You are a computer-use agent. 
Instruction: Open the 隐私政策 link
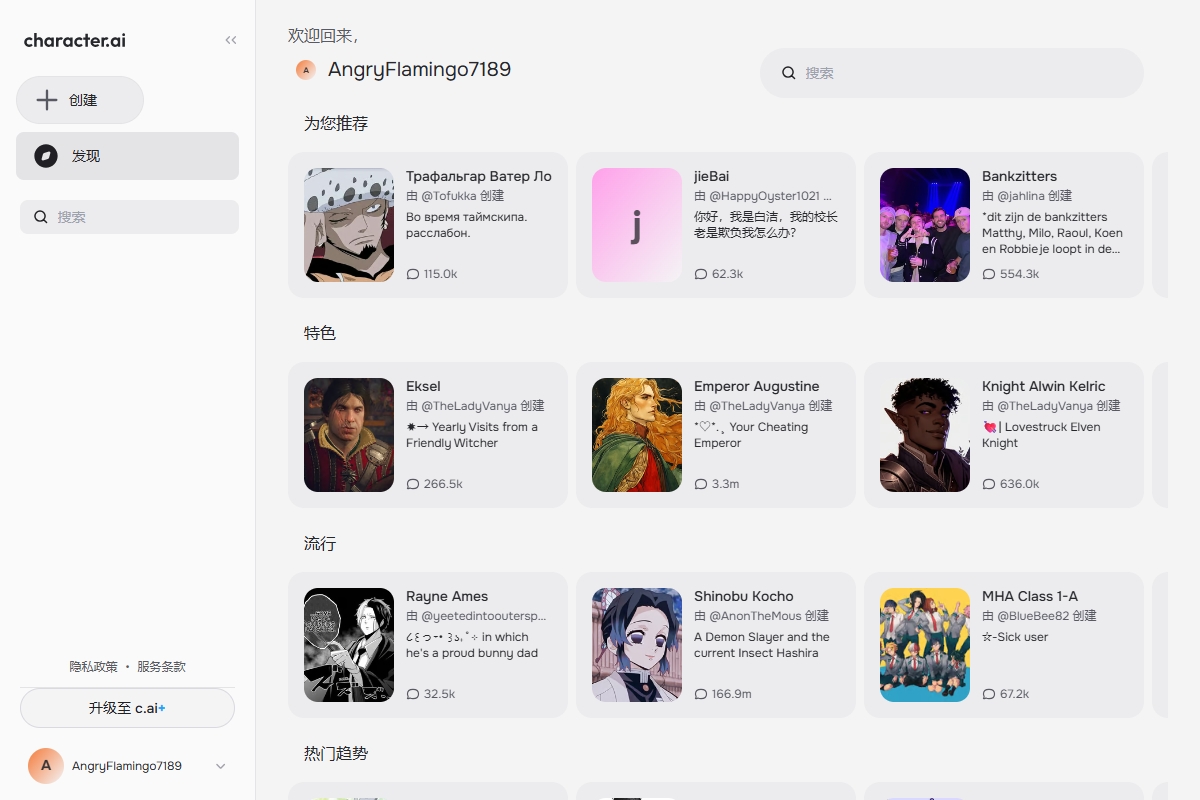(93, 667)
